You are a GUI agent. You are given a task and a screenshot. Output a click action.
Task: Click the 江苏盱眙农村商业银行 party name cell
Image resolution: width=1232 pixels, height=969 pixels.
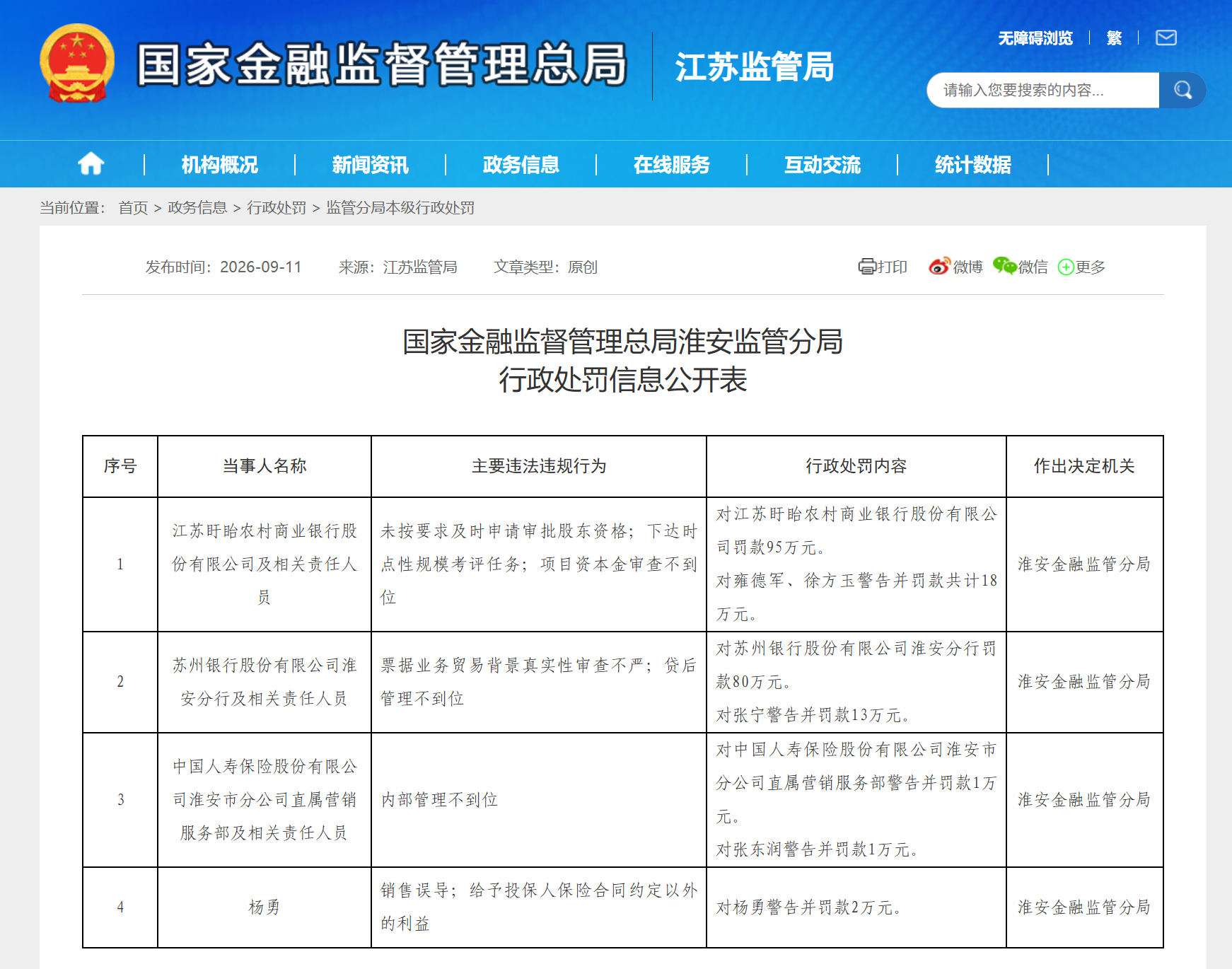(265, 564)
